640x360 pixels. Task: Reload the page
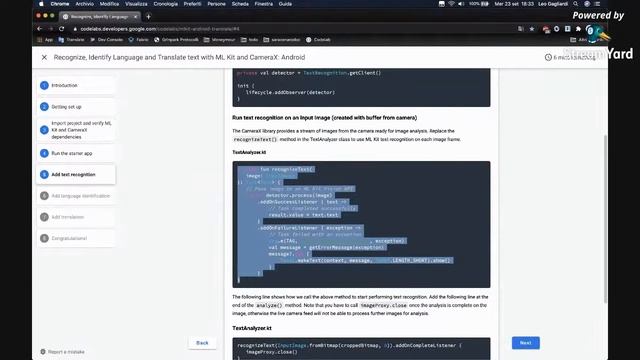point(62,29)
